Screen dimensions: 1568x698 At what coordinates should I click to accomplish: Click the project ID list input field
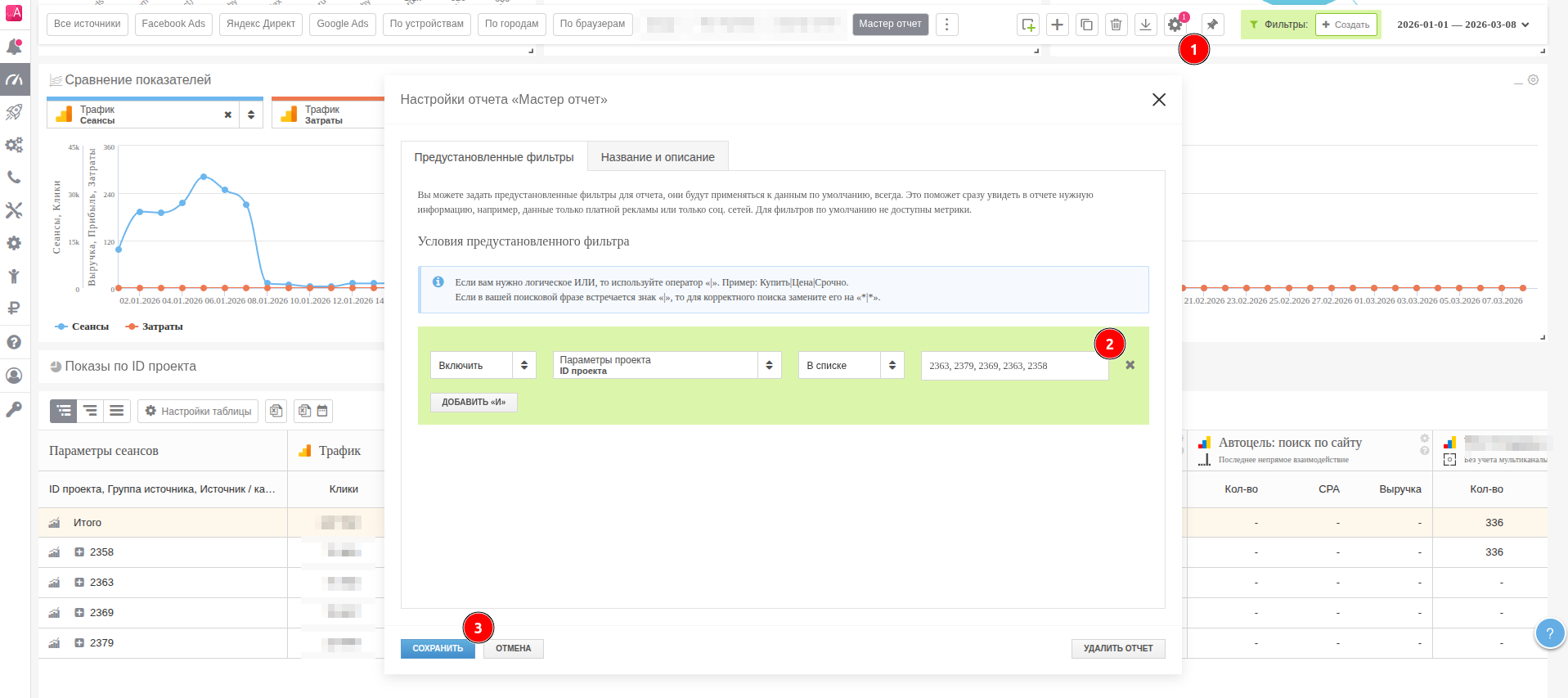[1014, 366]
